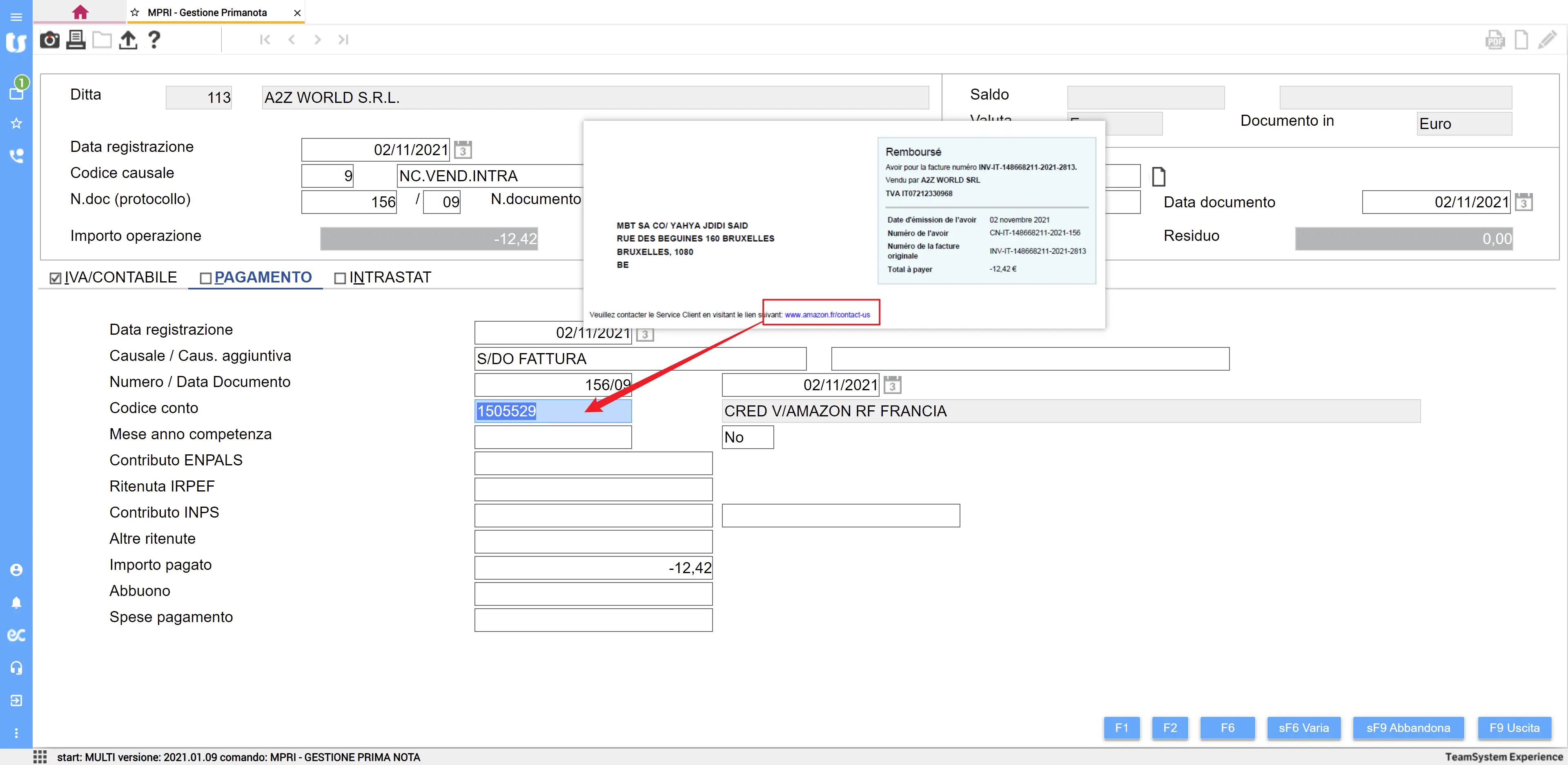Image resolution: width=1568 pixels, height=765 pixels.
Task: Open the hamburger menu in sidebar
Action: click(x=16, y=16)
